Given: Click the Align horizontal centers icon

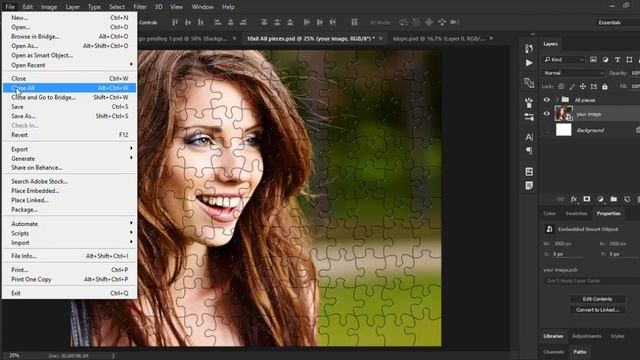Looking at the screenshot, I should point(231,22).
